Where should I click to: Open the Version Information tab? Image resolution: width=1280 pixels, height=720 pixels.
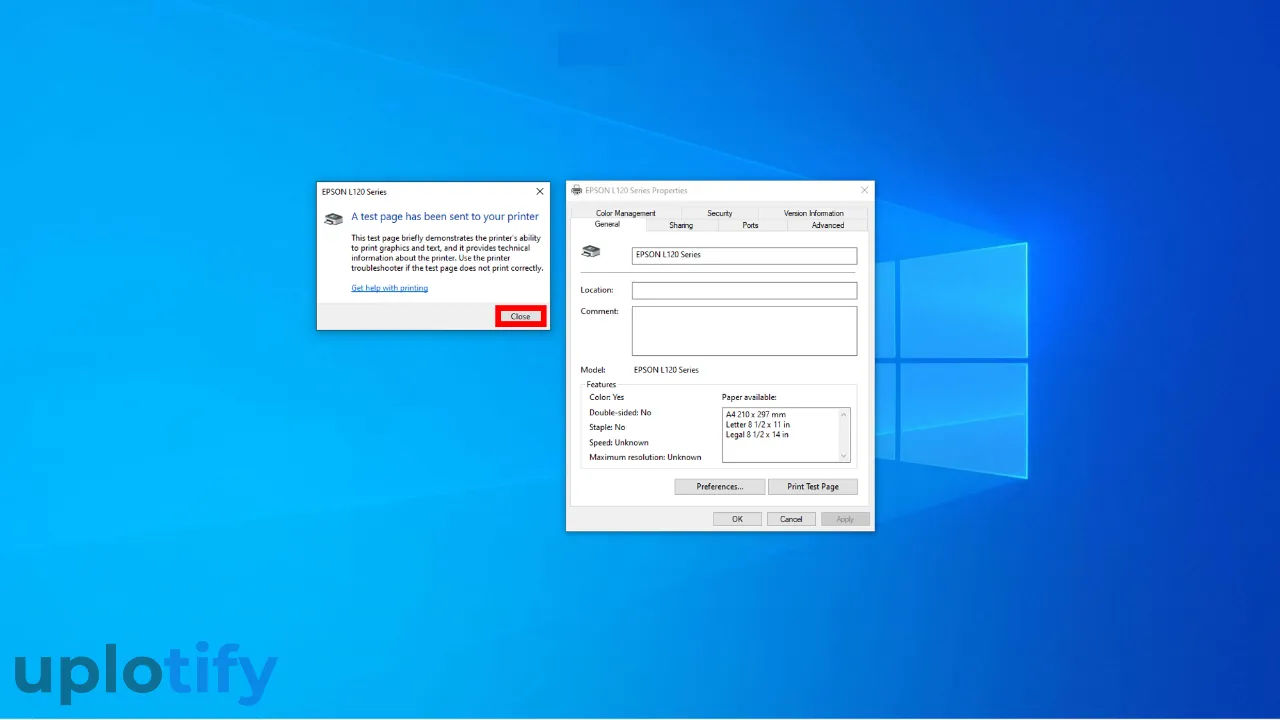813,213
